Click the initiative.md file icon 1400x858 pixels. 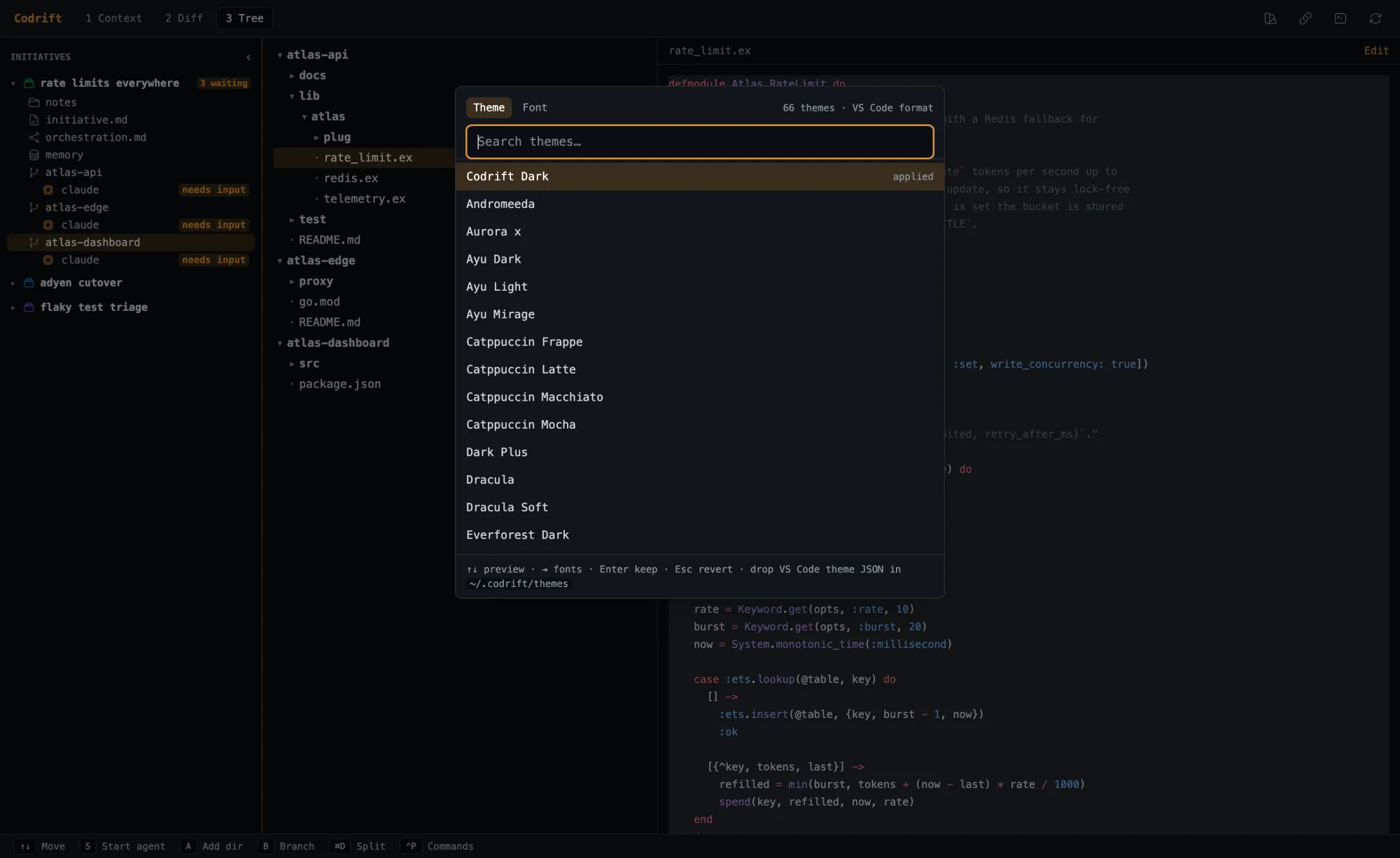point(34,120)
